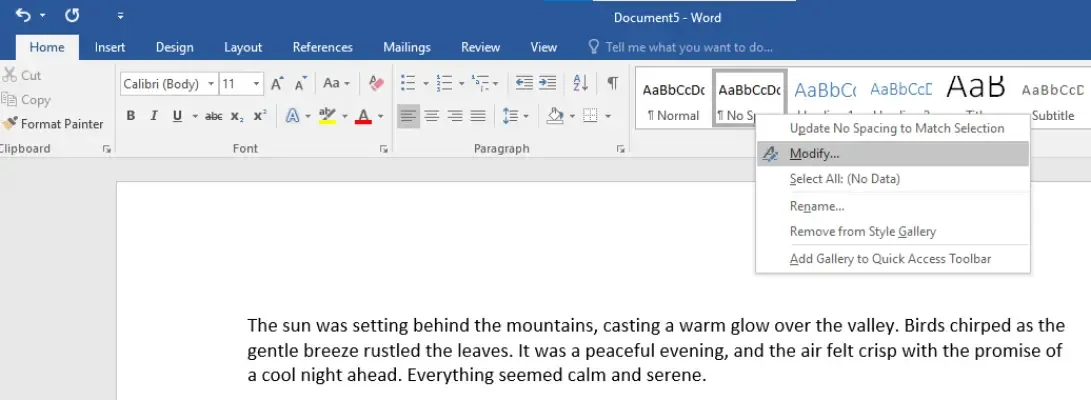This screenshot has width=1091, height=400.
Task: Switch to the Insert tab
Action: [x=110, y=47]
